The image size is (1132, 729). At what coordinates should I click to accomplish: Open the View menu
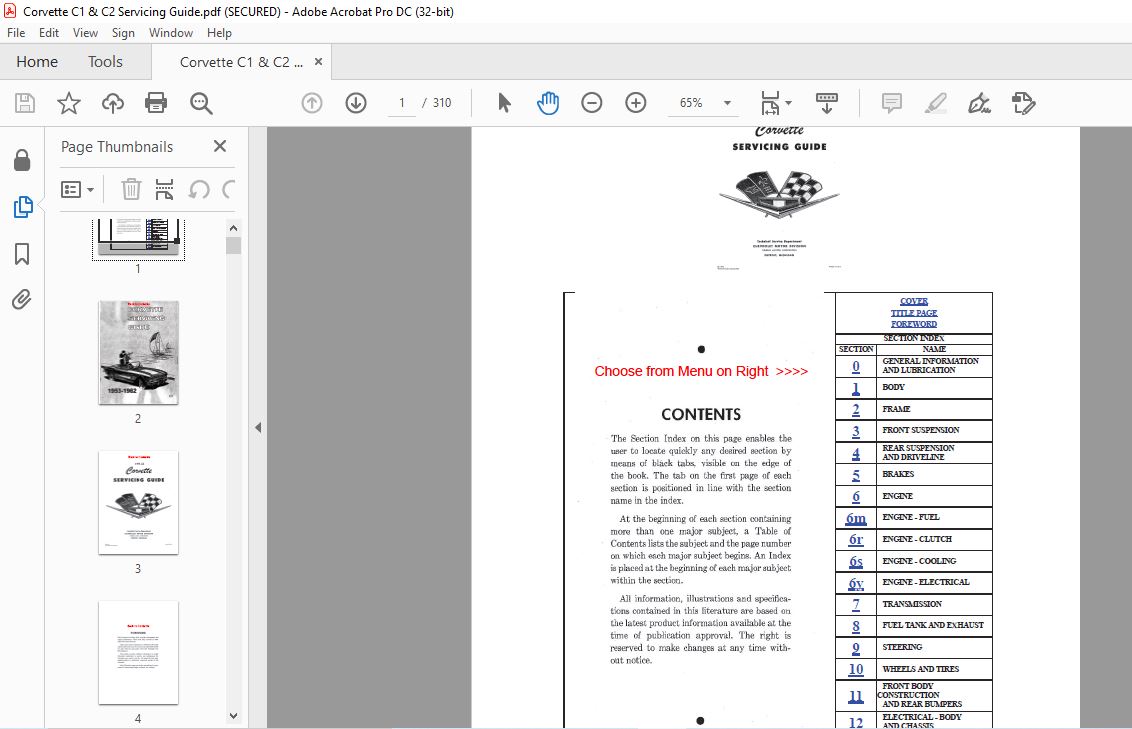[85, 32]
